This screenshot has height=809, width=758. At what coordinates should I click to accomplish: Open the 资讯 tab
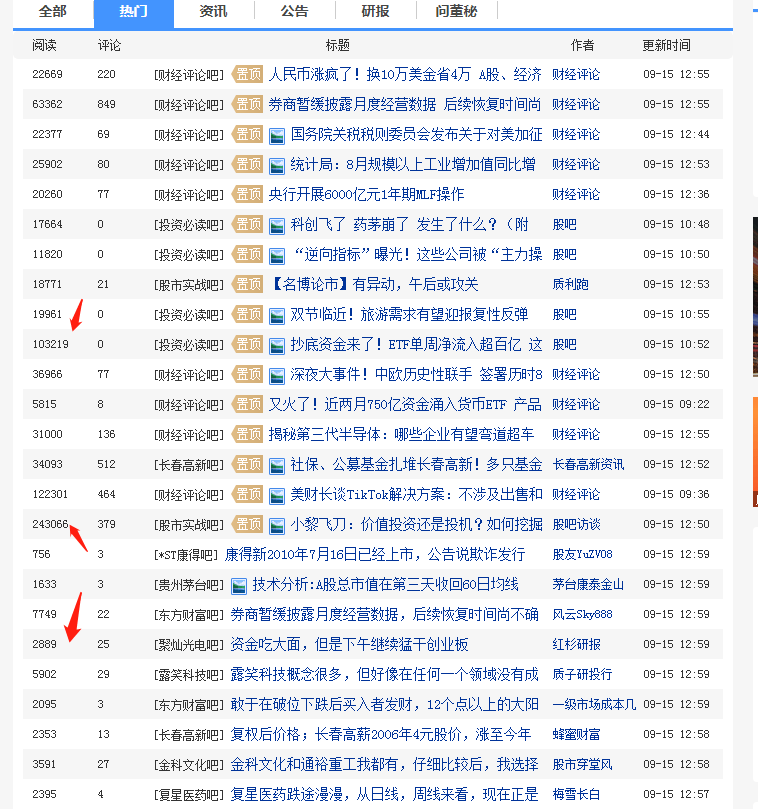(214, 11)
